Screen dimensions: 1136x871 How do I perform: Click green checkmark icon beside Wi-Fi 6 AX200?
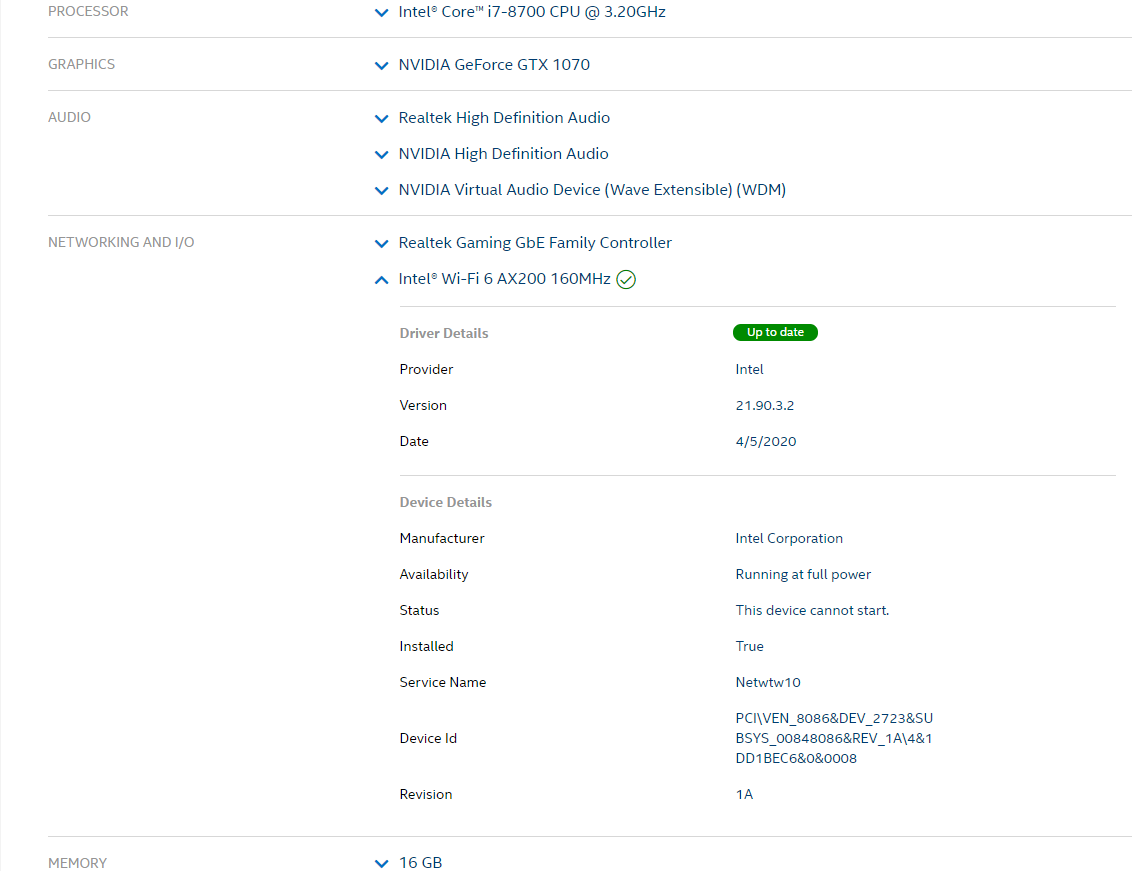point(626,280)
